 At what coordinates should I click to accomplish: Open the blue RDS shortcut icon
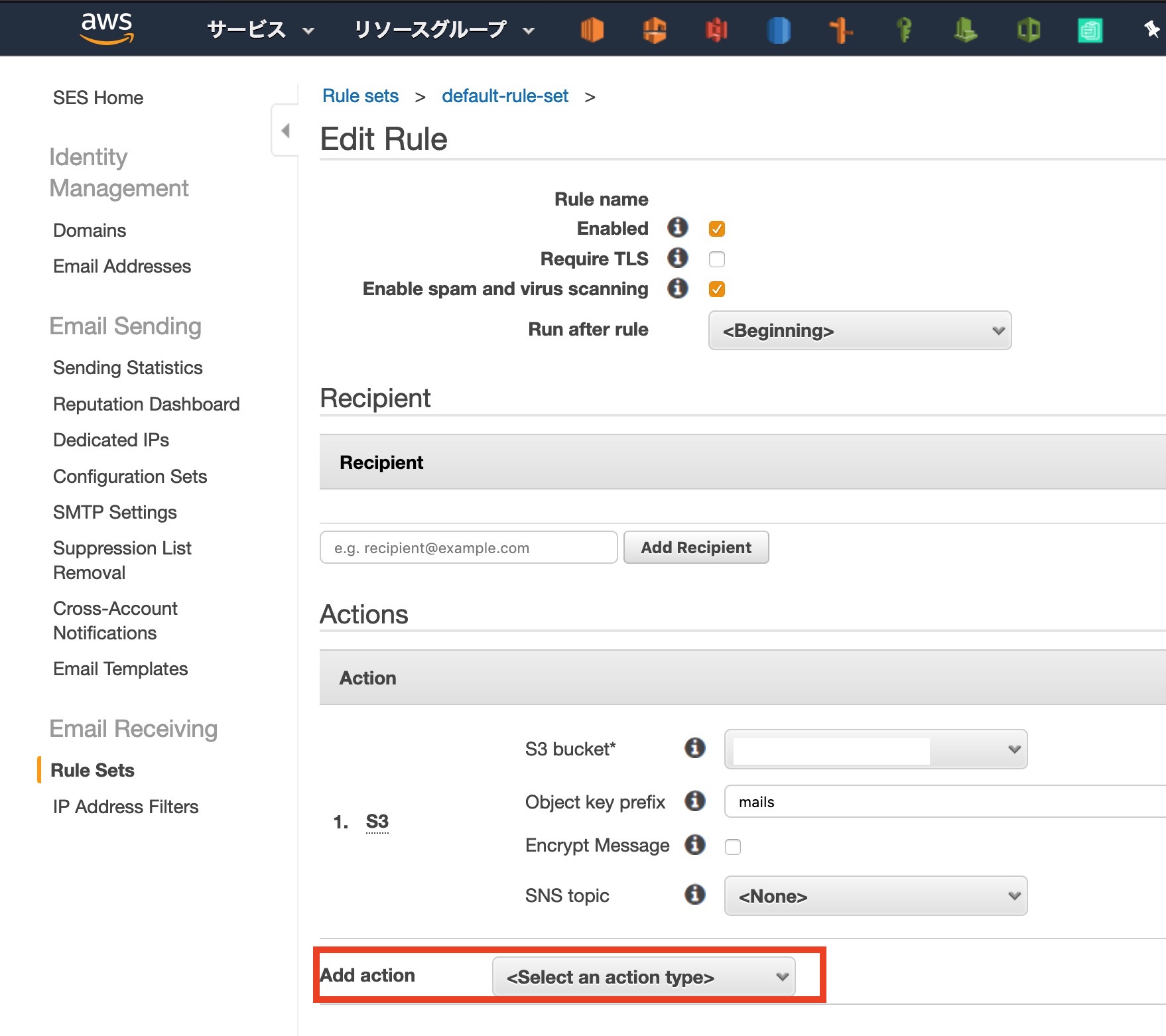[x=779, y=30]
